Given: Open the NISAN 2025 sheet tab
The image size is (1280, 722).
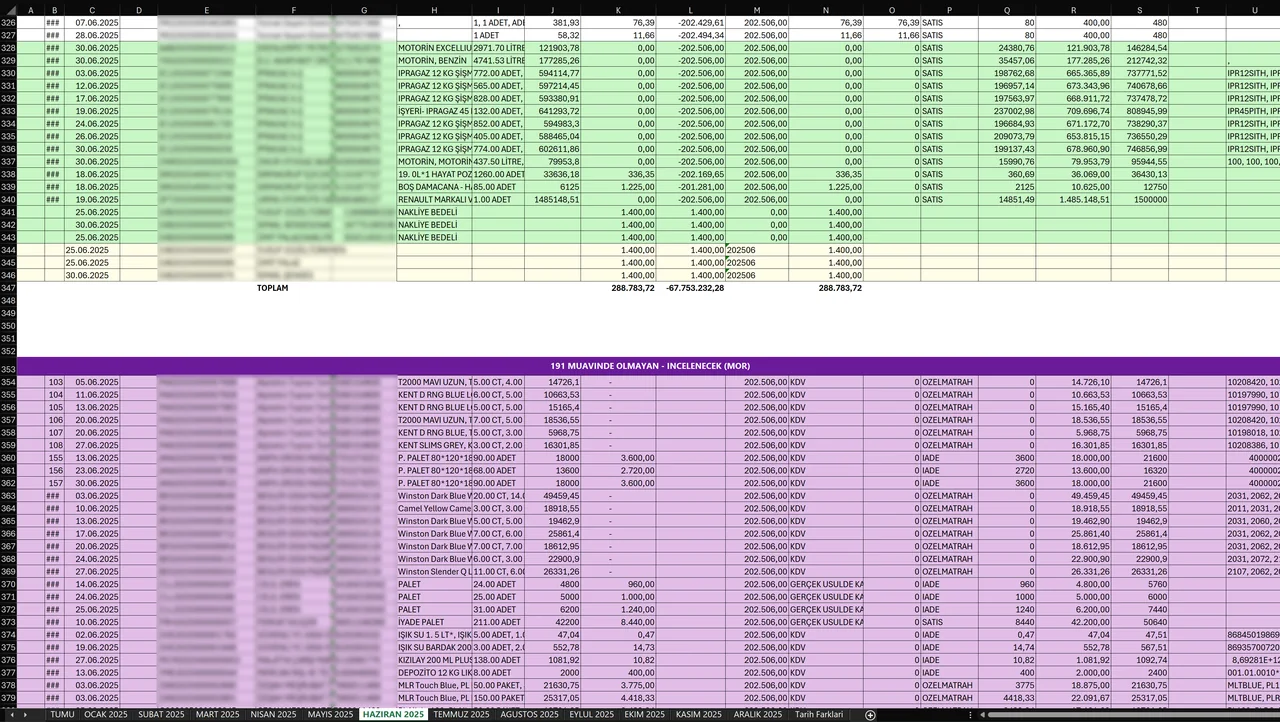Looking at the screenshot, I should pyautogui.click(x=272, y=715).
